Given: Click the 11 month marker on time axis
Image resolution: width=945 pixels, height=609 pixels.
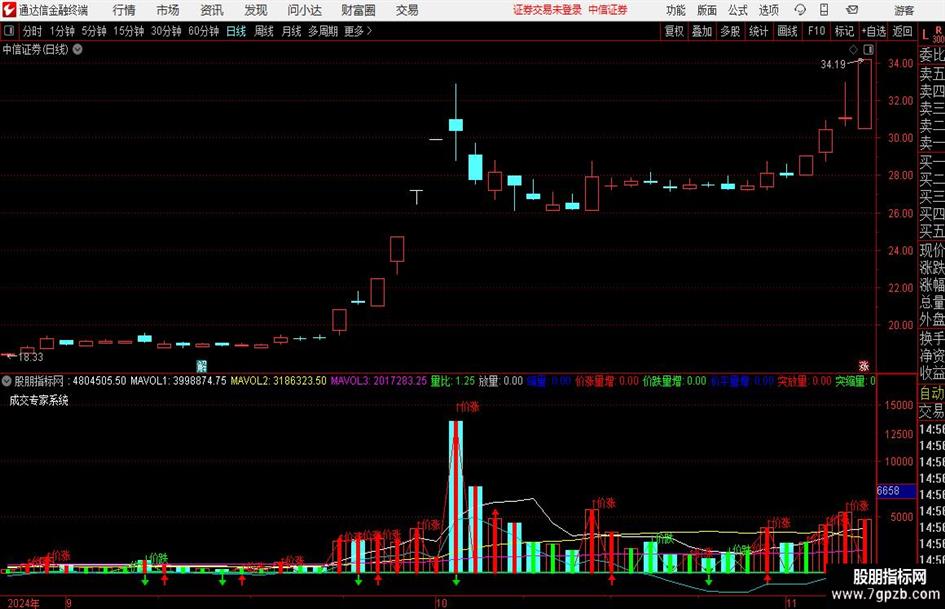Looking at the screenshot, I should [x=791, y=603].
